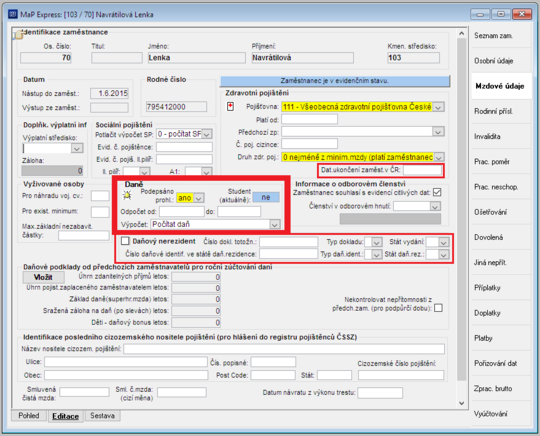The width and height of the screenshot is (540, 436).
Task: Click the folder icon beside Identifikace zaměstnance
Action: point(18,35)
